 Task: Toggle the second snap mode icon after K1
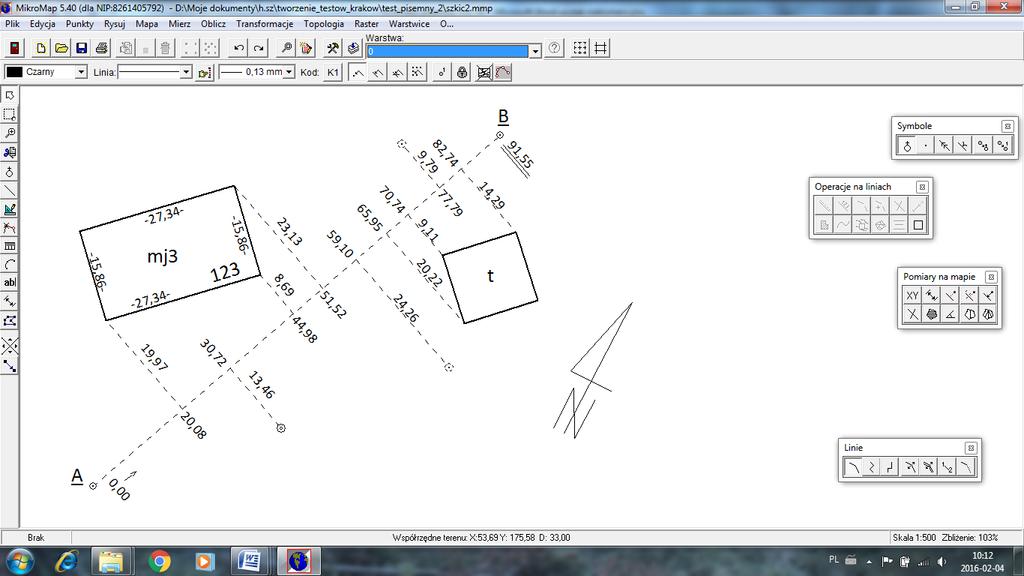click(377, 72)
